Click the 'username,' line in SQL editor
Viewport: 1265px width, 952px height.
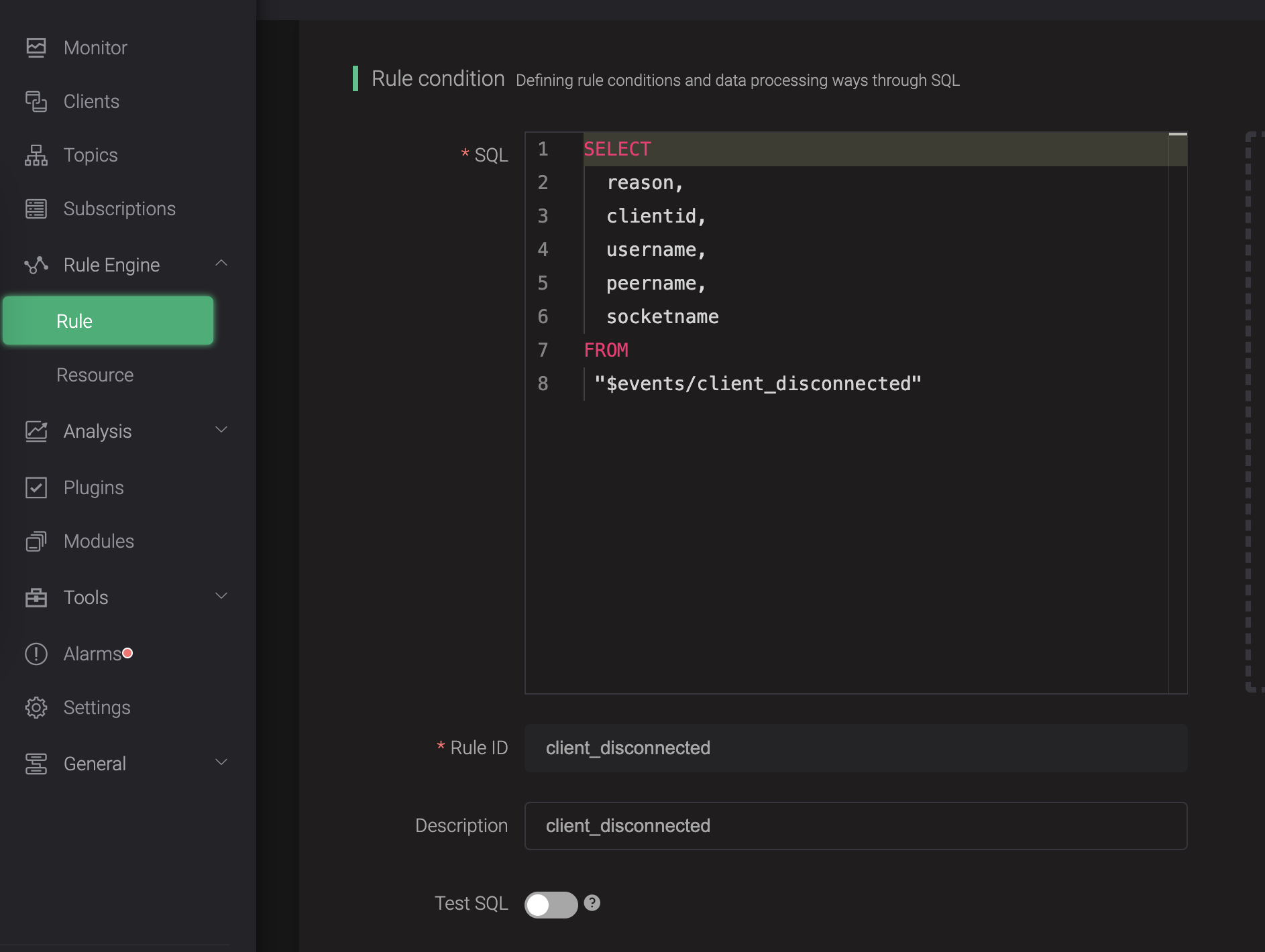coord(656,249)
